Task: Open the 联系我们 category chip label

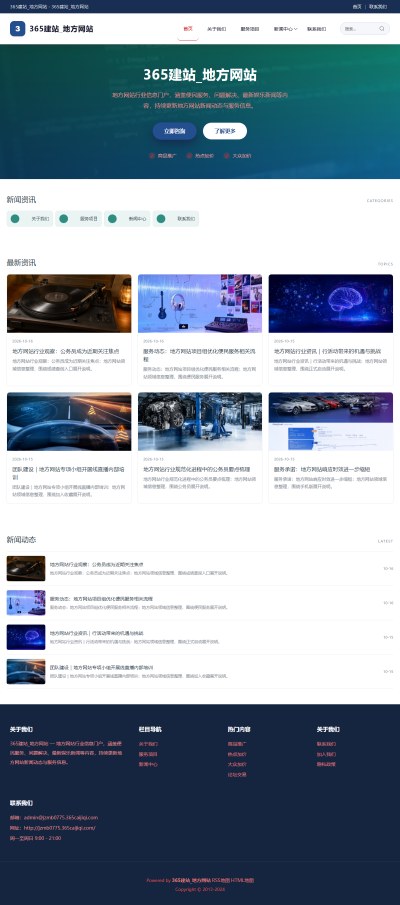Action: point(186,219)
